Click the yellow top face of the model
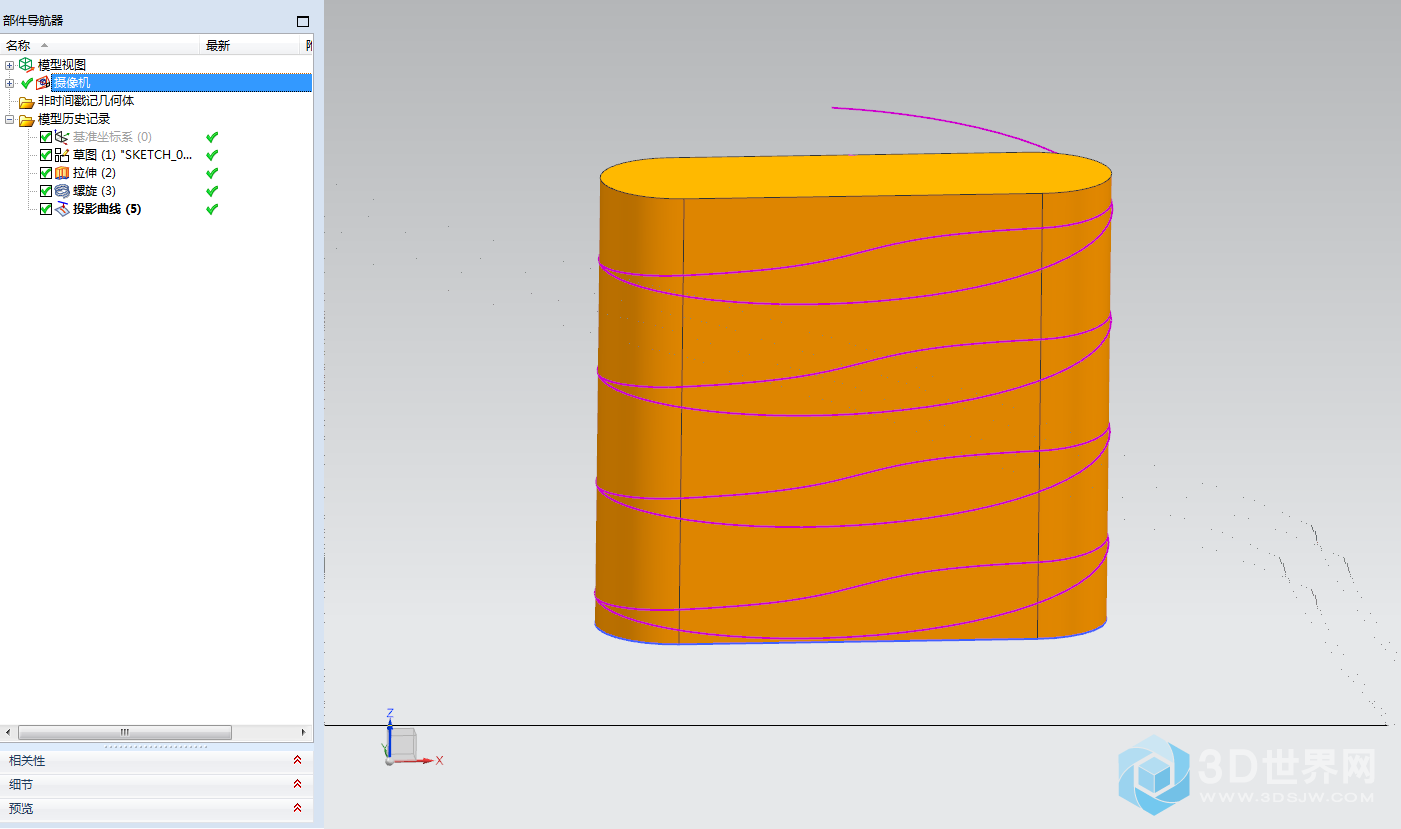Image resolution: width=1401 pixels, height=829 pixels. click(x=855, y=175)
